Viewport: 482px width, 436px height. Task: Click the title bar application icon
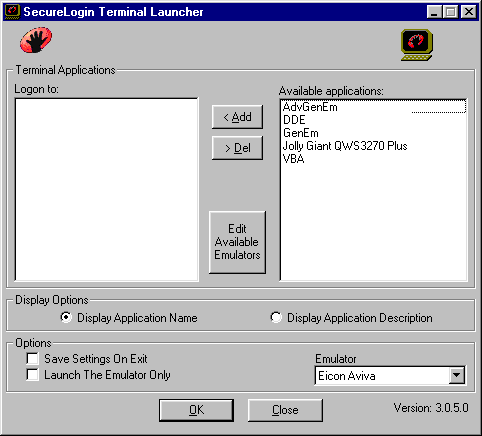(x=12, y=12)
